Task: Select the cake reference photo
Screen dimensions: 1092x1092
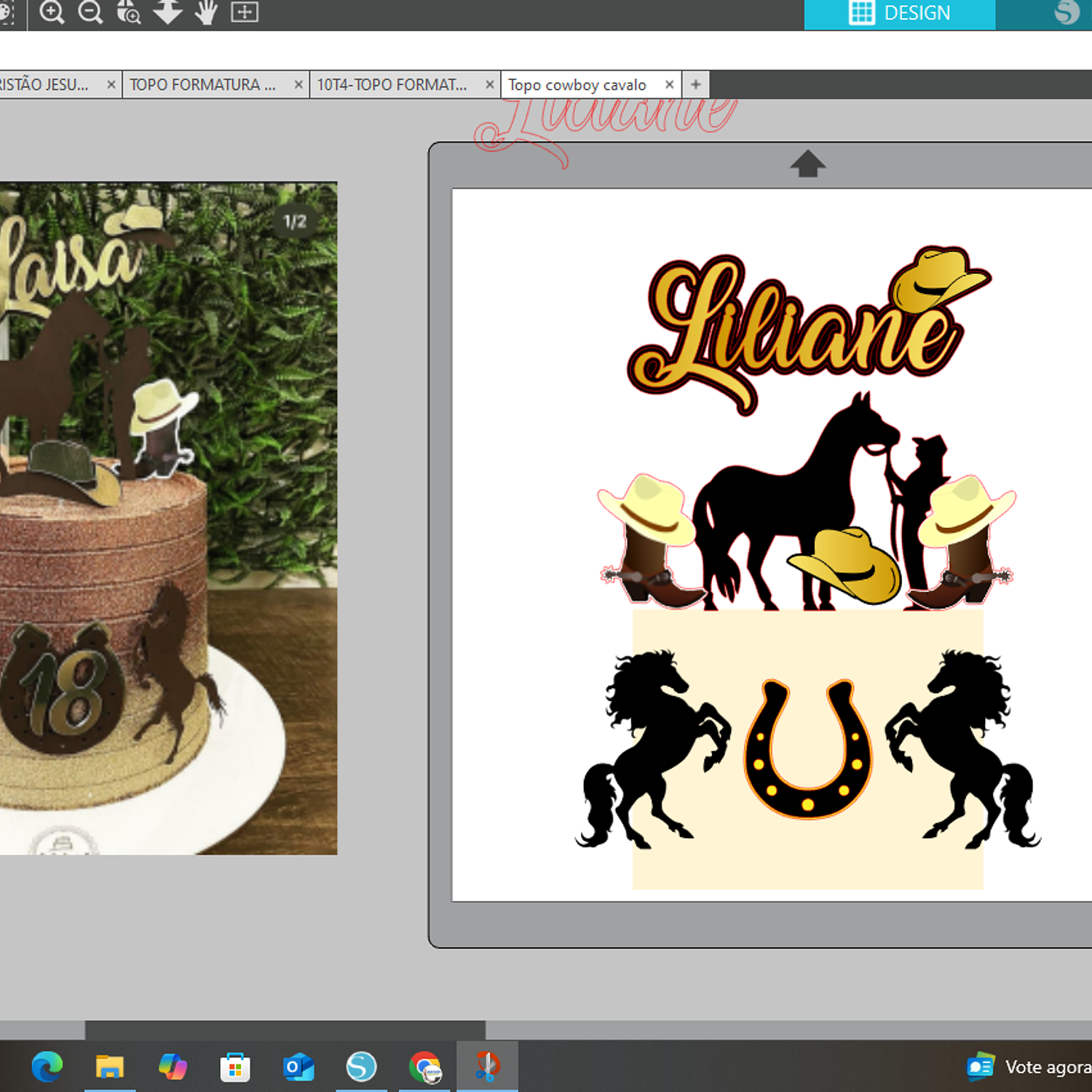Action: click(167, 518)
